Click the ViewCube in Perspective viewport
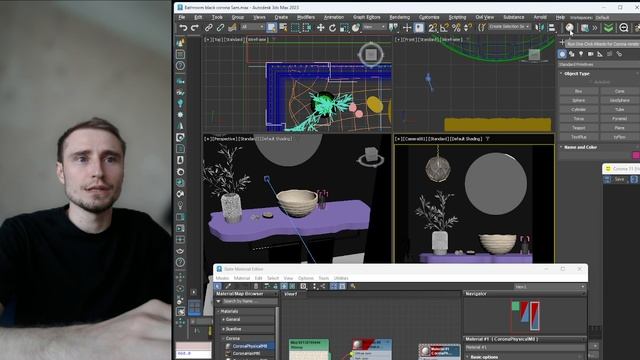The width and height of the screenshot is (640, 360). (371, 157)
